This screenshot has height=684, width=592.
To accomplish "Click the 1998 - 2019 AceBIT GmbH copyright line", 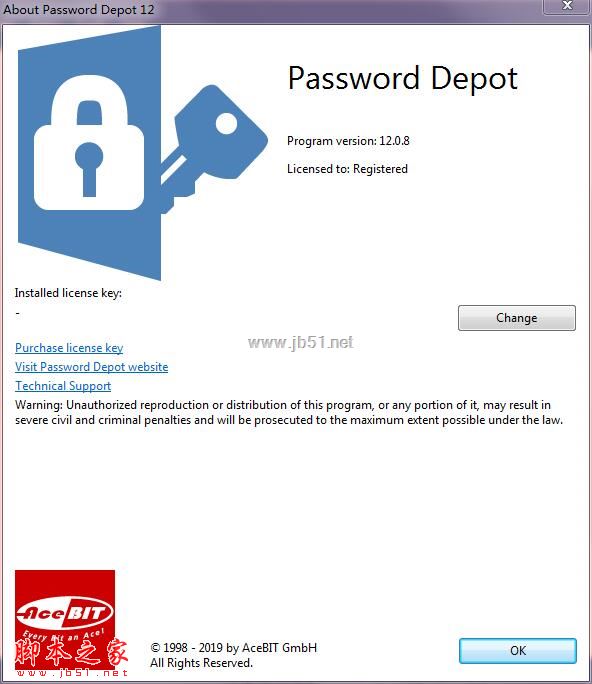I will (233, 647).
